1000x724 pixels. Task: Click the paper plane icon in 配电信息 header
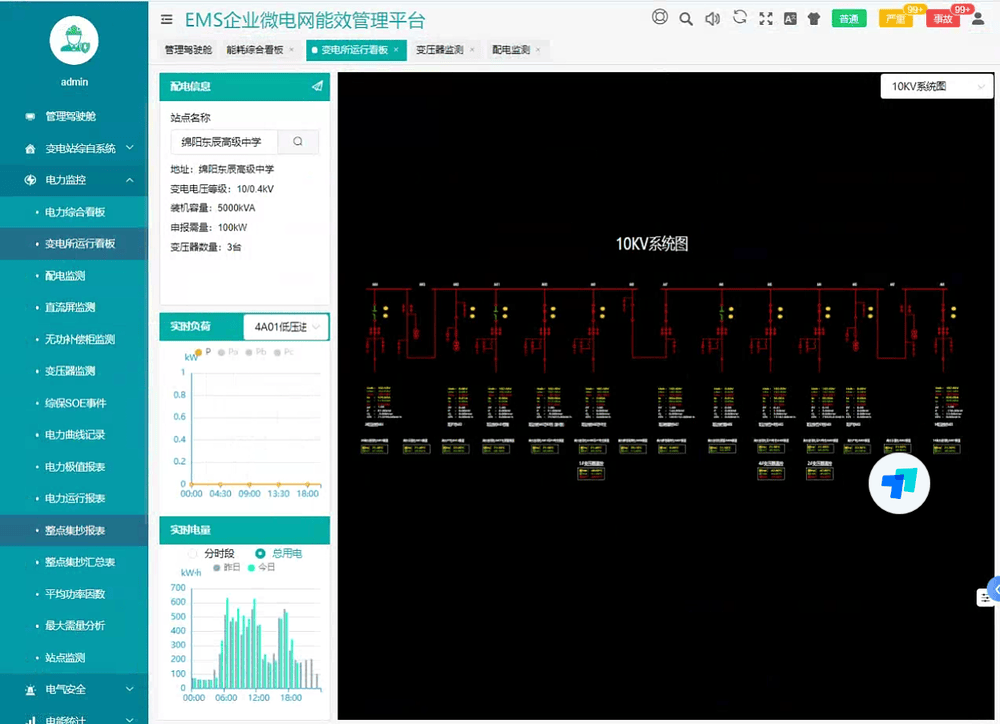[x=317, y=86]
